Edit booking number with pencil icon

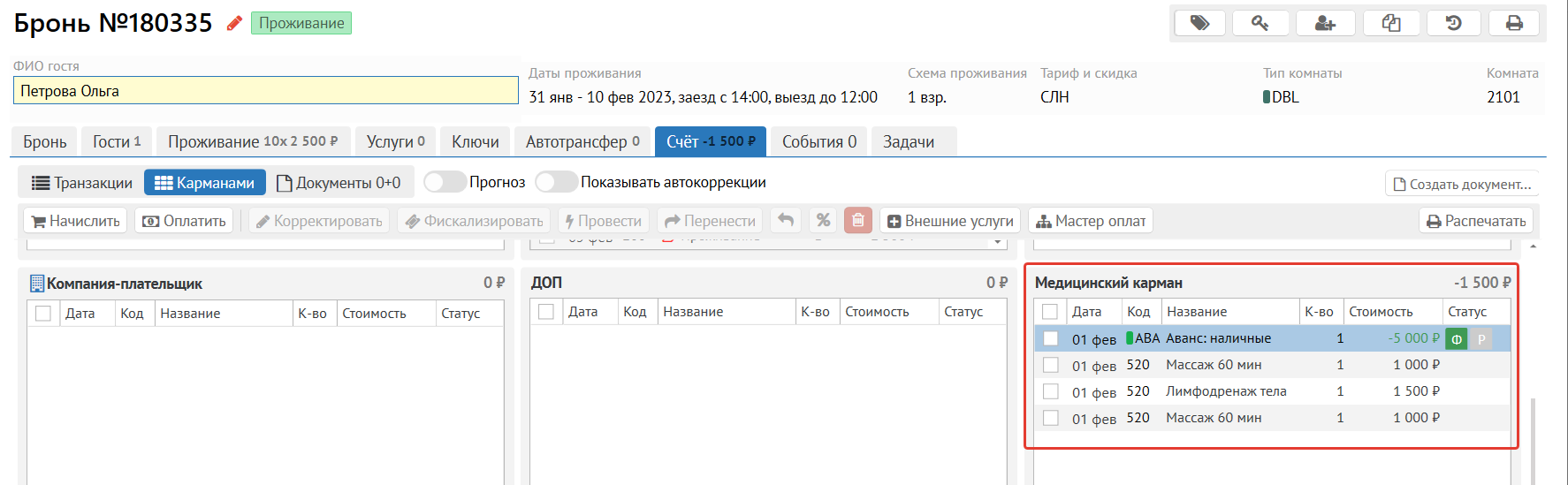(x=234, y=24)
